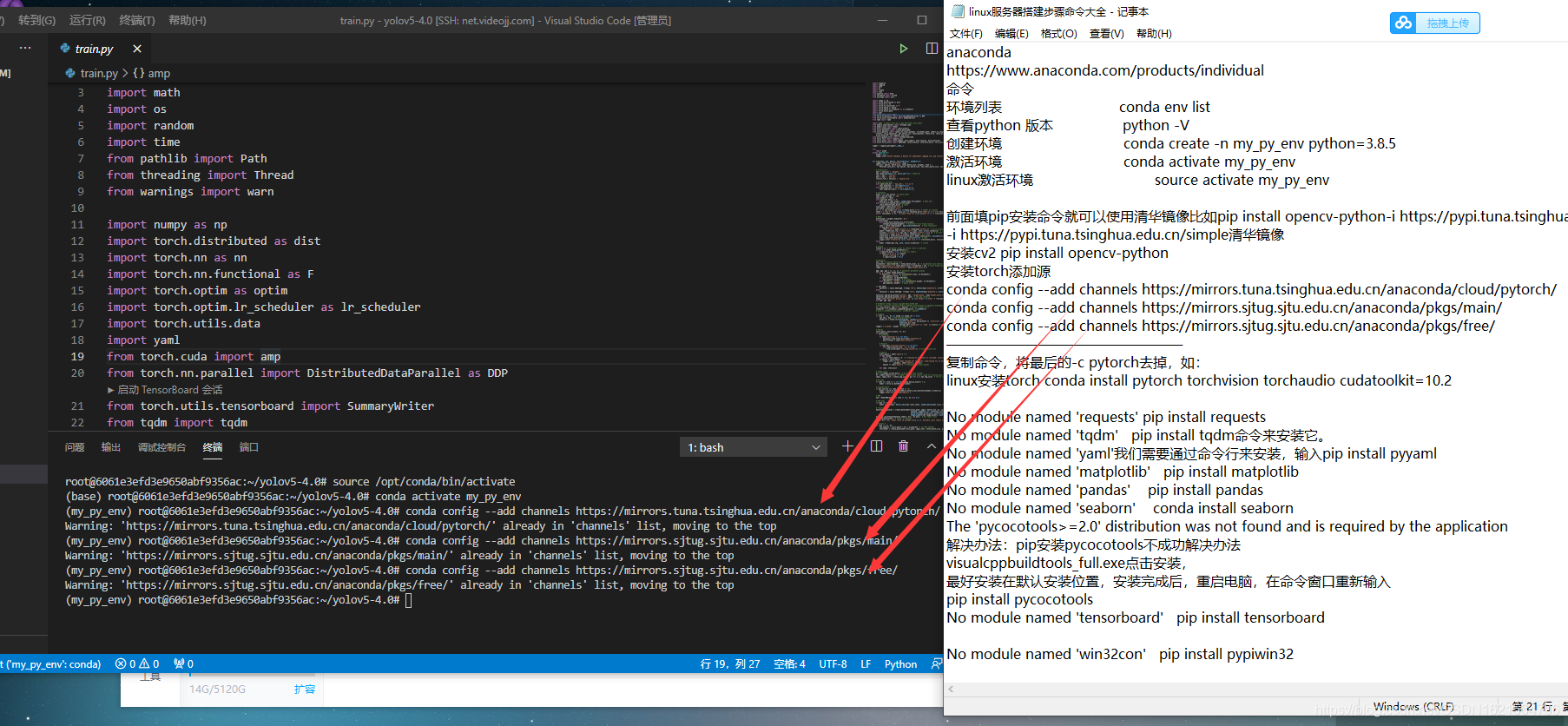The image size is (1568, 726).
Task: Click the Notepad horizontal scrollbar left arrow
Action: click(x=951, y=689)
